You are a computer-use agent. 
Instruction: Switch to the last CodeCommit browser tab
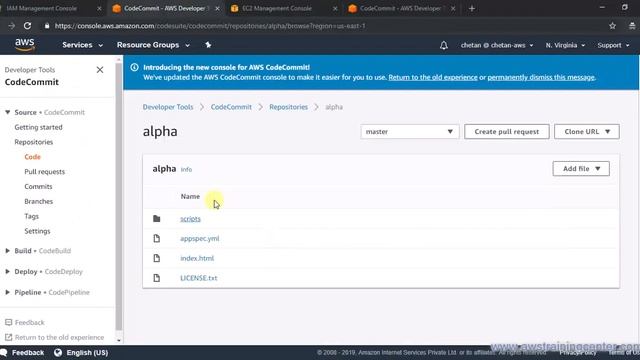click(400, 8)
